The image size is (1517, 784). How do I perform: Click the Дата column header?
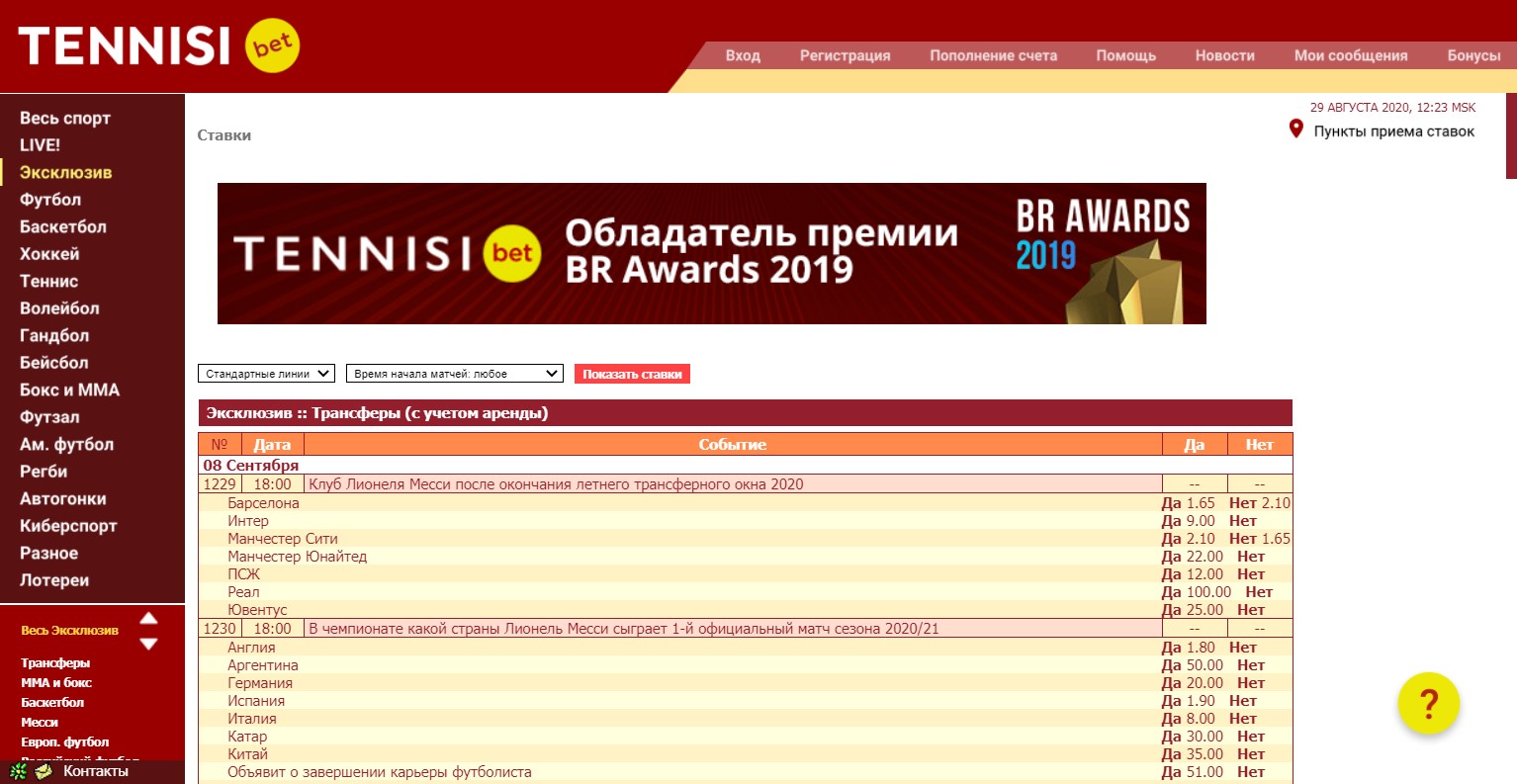coord(272,445)
